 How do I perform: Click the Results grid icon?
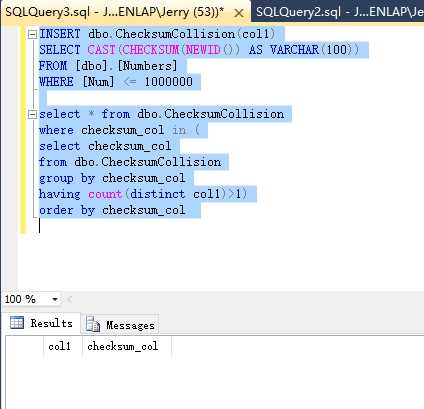(x=17, y=323)
